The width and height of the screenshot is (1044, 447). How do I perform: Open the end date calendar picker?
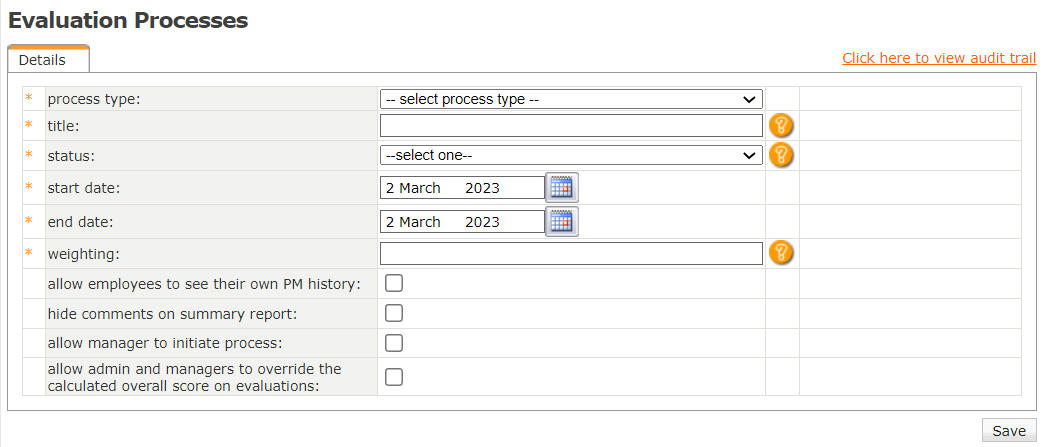click(562, 222)
